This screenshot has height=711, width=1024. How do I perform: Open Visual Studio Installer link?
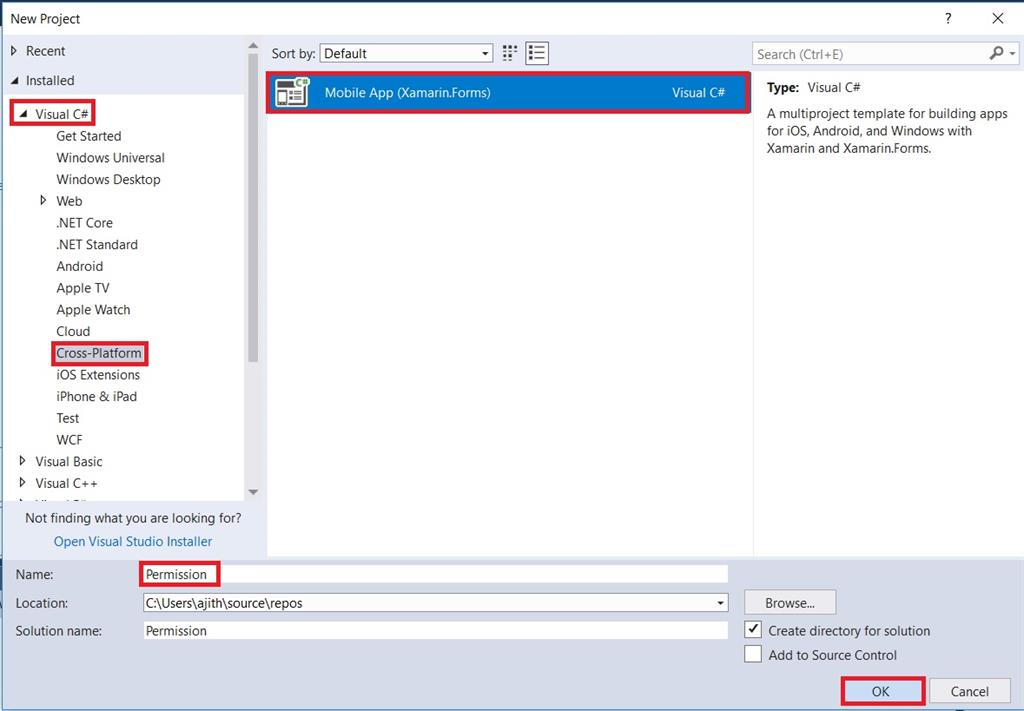pyautogui.click(x=132, y=541)
